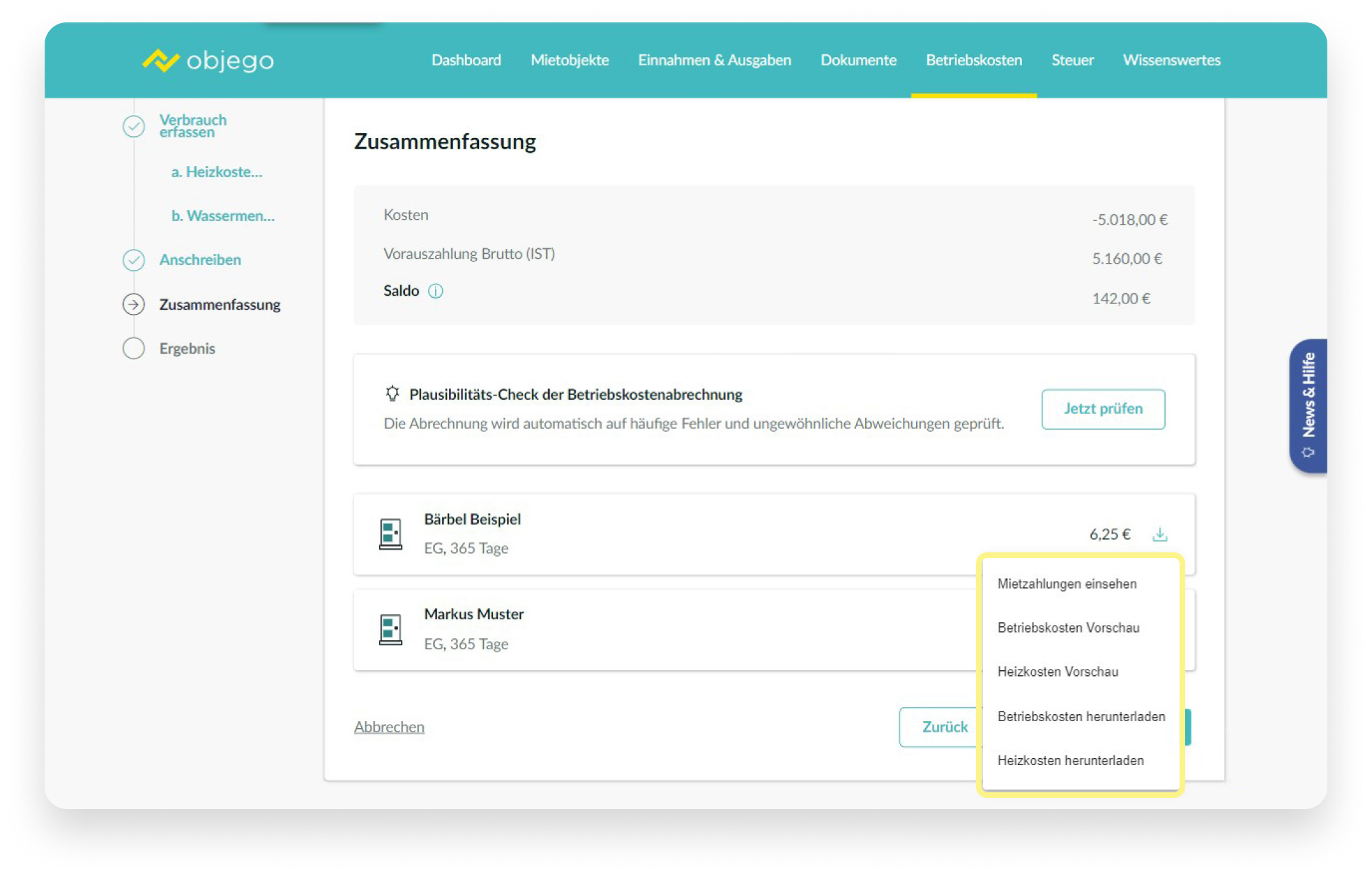Open the Einnahmen & Ausgaben tab

715,61
